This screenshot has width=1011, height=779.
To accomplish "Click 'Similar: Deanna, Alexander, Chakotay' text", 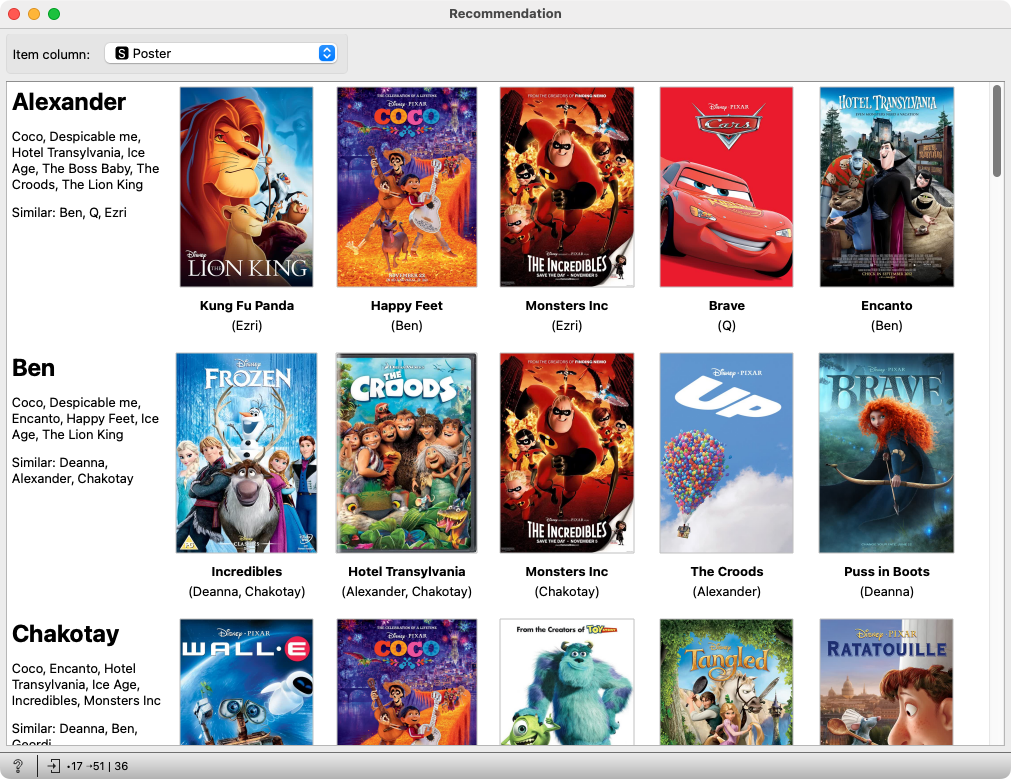I will 72,471.
